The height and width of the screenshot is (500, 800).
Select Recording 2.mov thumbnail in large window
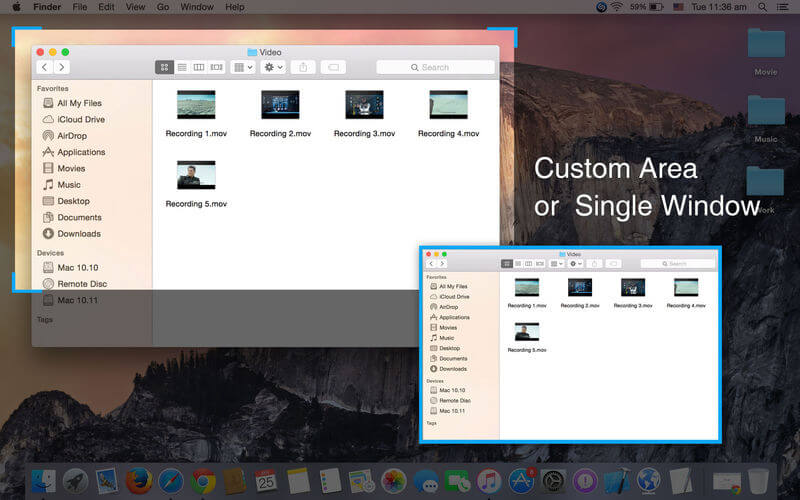click(280, 105)
